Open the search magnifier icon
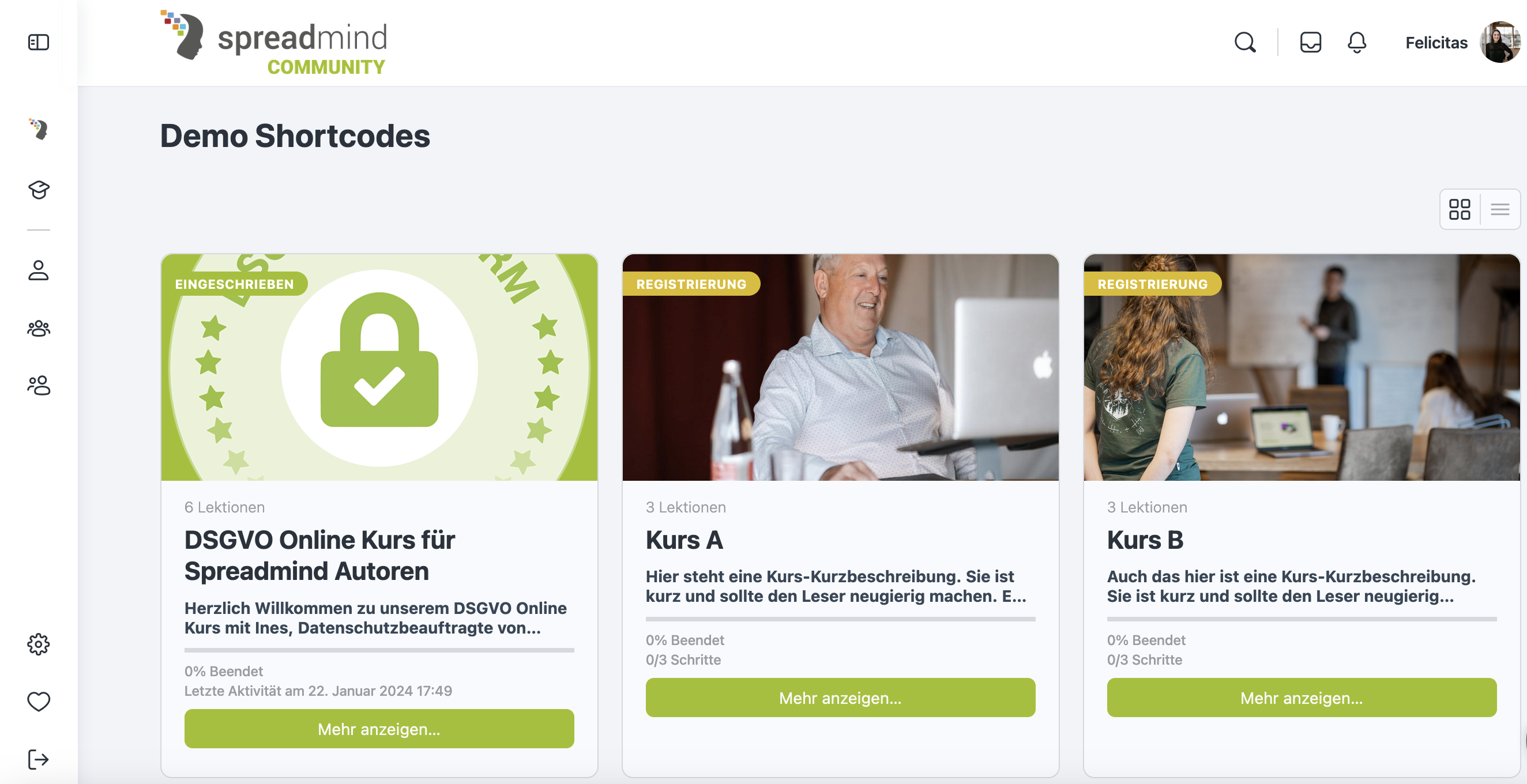Image resolution: width=1527 pixels, height=784 pixels. click(x=1245, y=43)
